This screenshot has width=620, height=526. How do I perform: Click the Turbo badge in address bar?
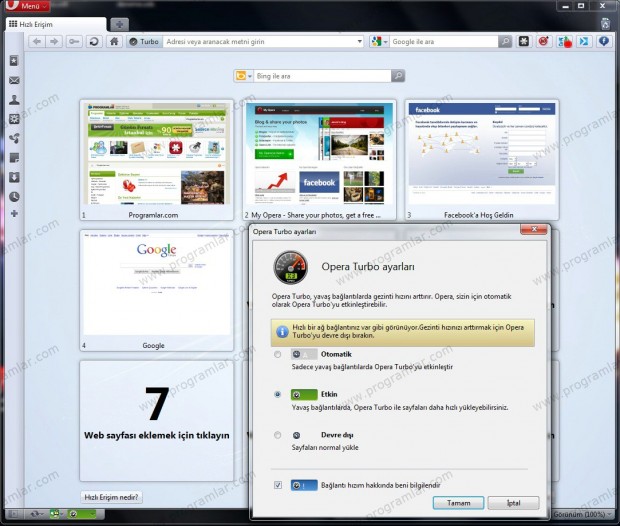(145, 42)
